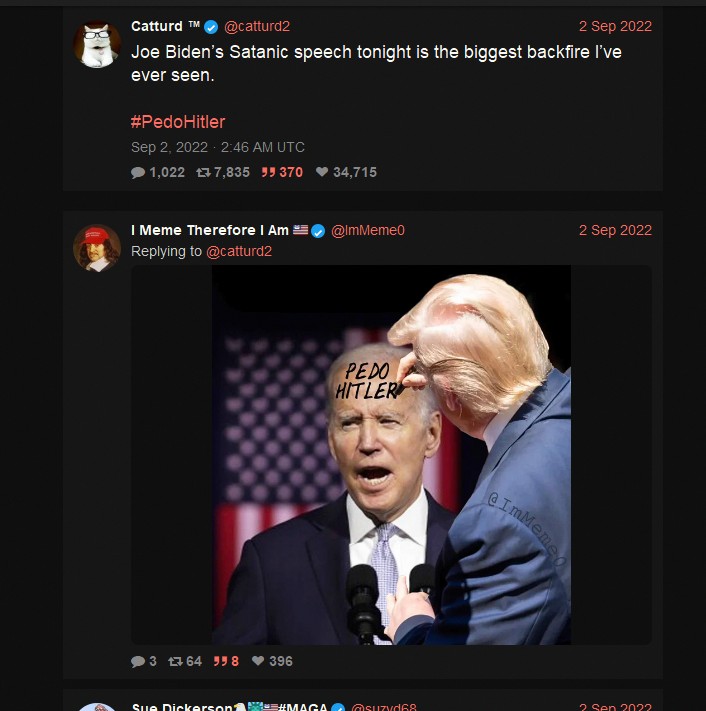Click Catturd's verified badge icon
Viewport: 706px width, 711px height.
pos(211,27)
